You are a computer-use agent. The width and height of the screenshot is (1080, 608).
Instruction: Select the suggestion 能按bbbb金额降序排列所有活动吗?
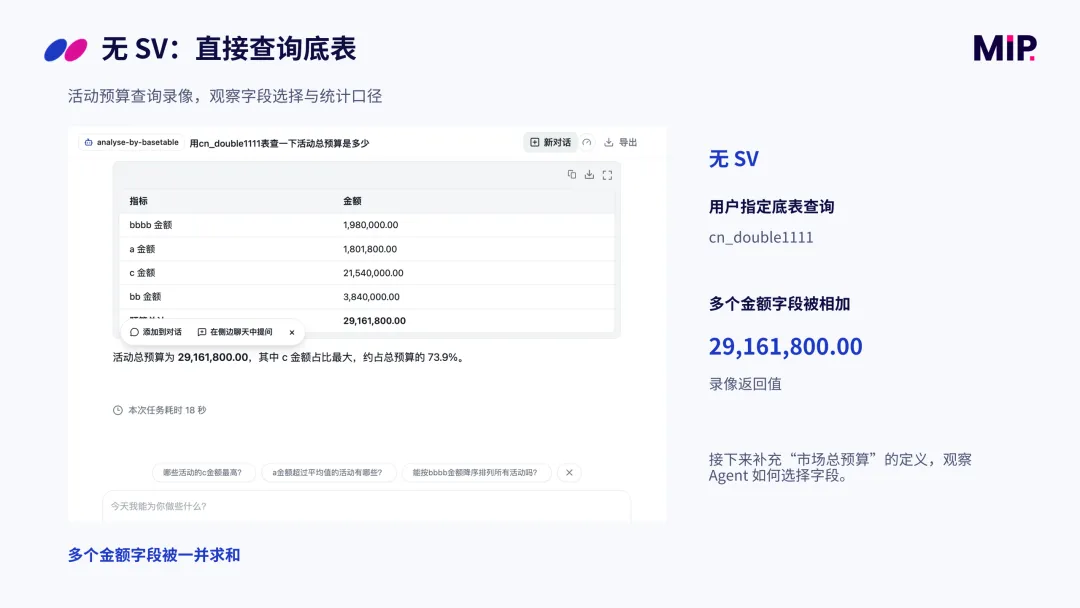click(x=475, y=472)
